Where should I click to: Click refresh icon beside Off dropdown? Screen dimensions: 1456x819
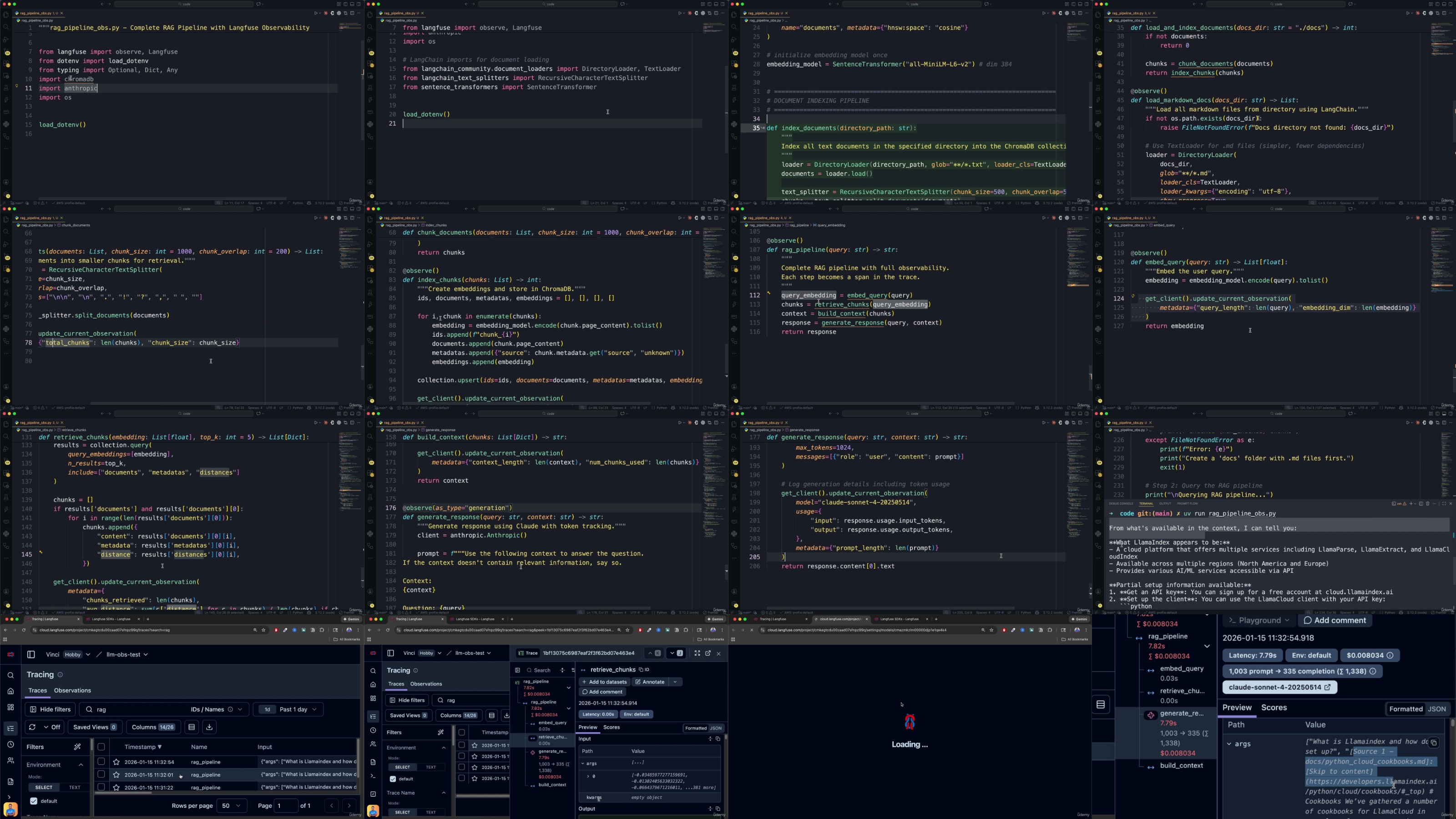pos(32,728)
